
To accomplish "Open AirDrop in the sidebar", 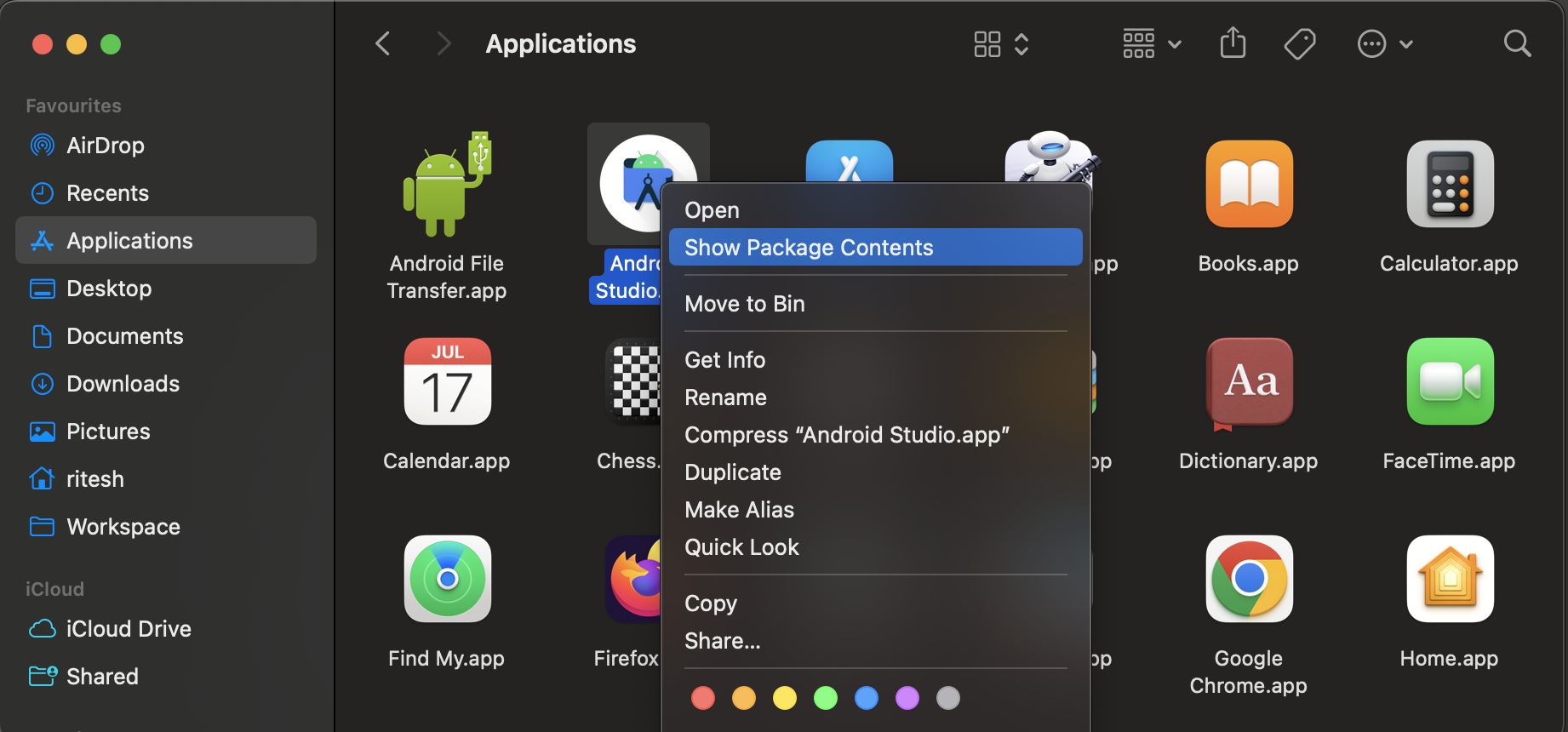I will (166, 146).
